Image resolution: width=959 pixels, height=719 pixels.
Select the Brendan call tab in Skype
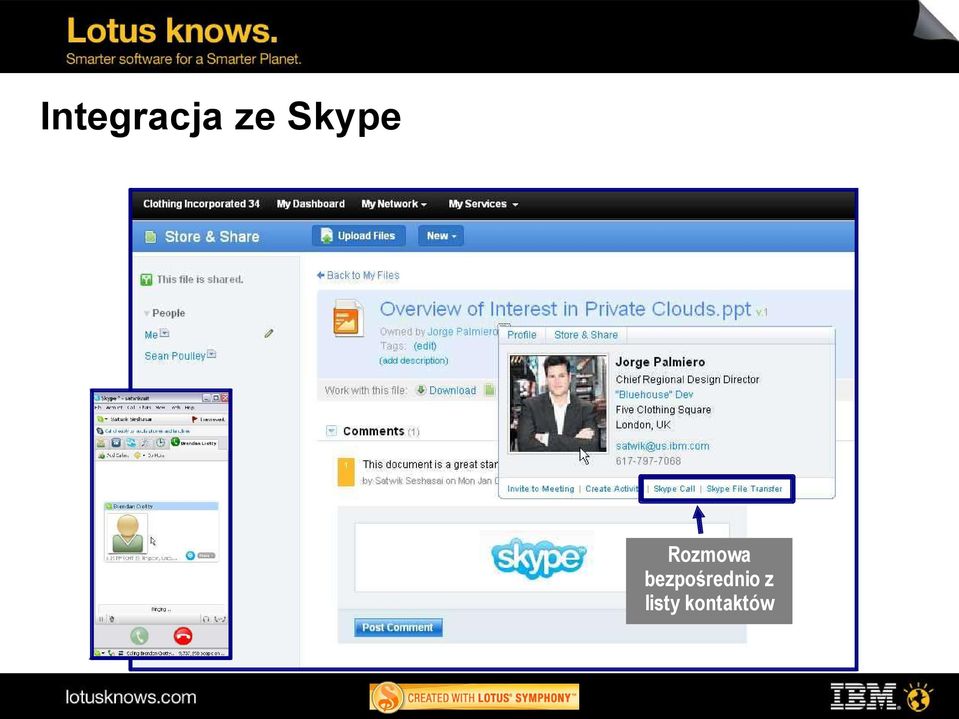click(x=194, y=443)
